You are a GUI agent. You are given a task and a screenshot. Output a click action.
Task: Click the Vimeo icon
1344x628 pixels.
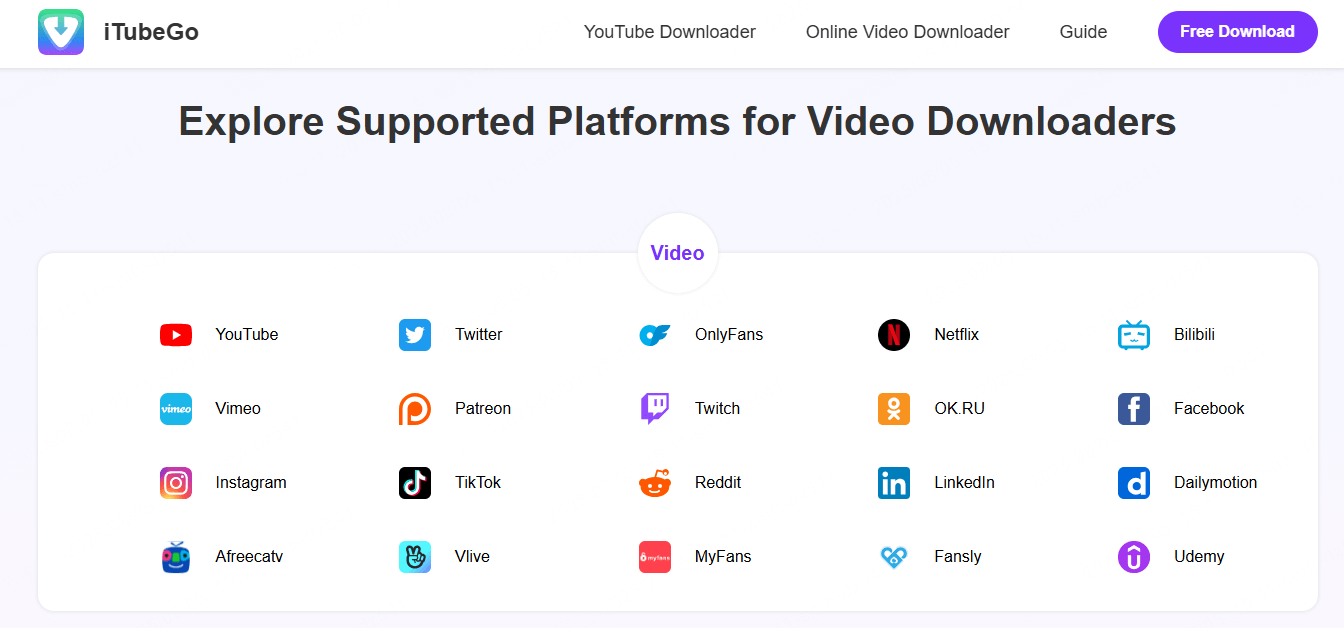[x=176, y=409]
